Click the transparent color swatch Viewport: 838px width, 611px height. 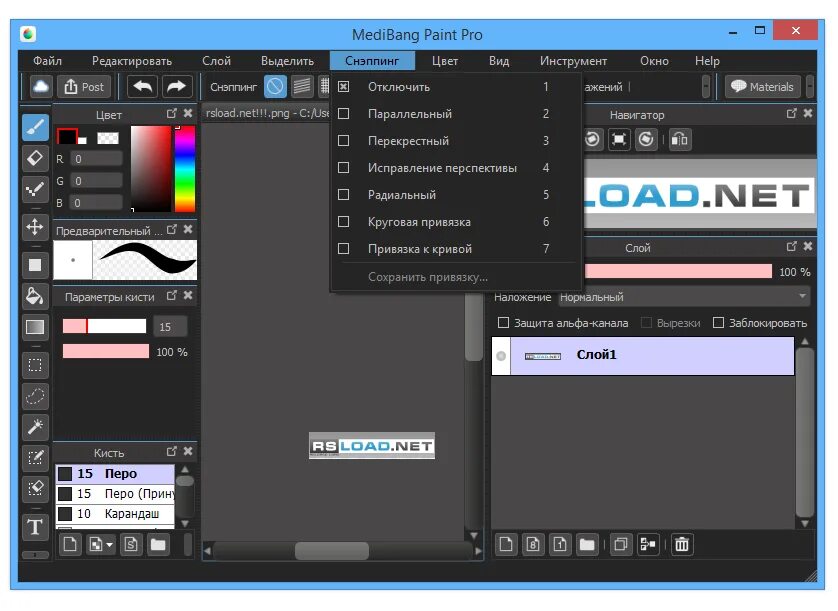(x=108, y=138)
